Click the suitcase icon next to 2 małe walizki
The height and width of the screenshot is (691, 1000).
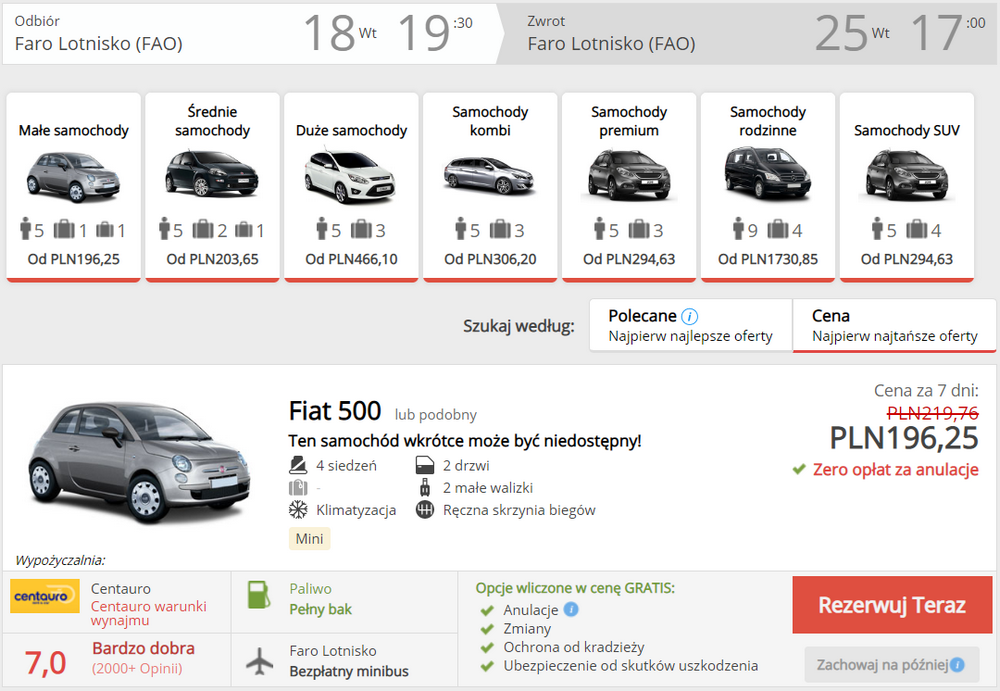pyautogui.click(x=425, y=487)
